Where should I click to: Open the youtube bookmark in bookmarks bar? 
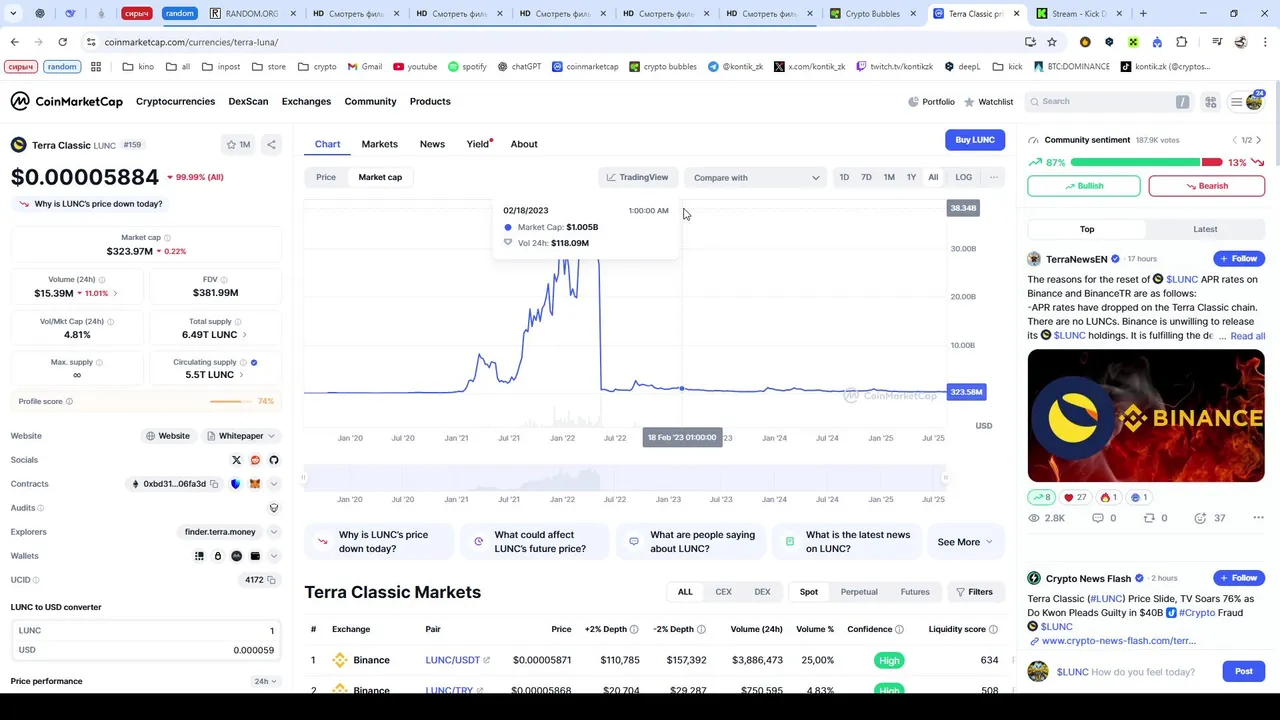click(415, 66)
